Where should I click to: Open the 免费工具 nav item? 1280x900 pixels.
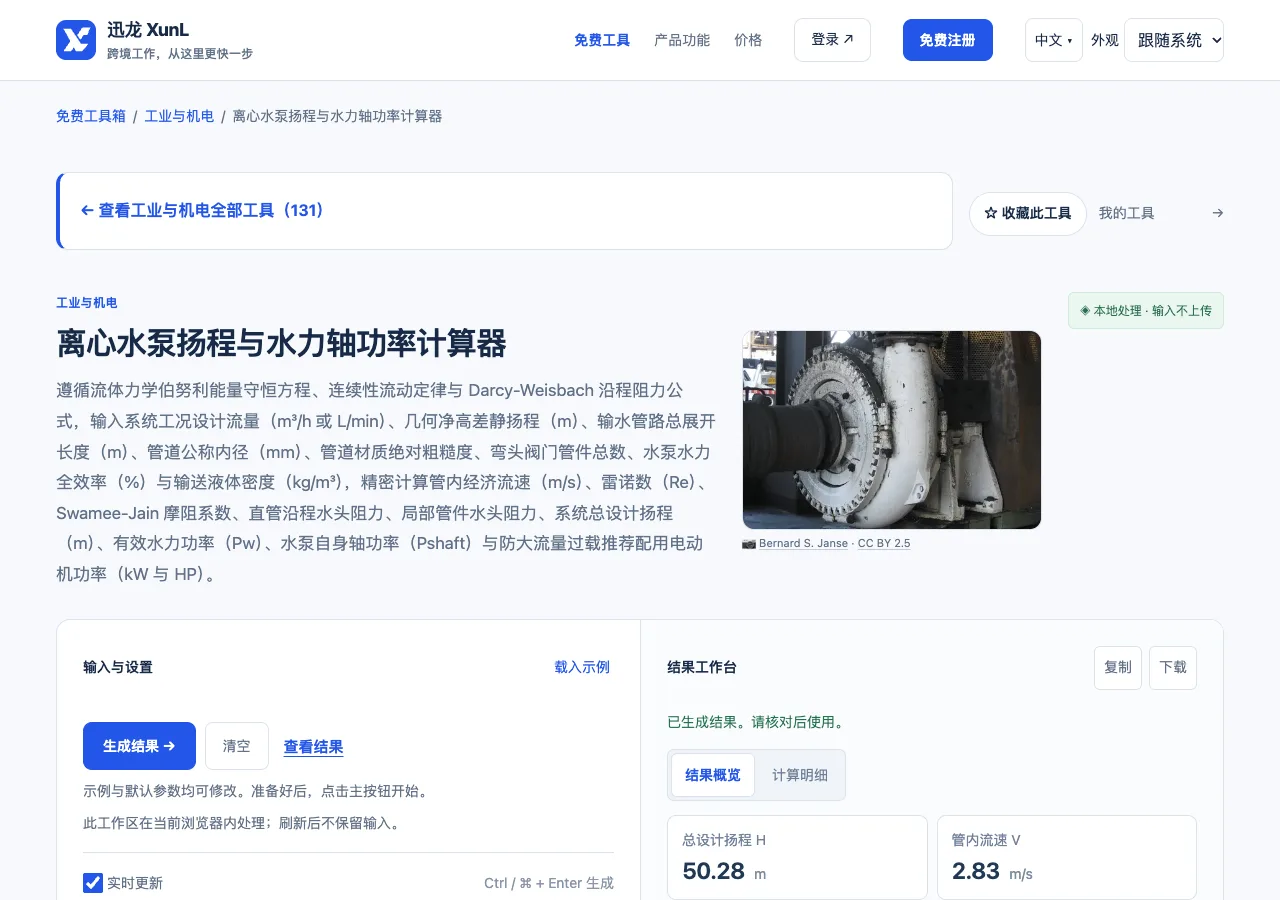point(602,40)
